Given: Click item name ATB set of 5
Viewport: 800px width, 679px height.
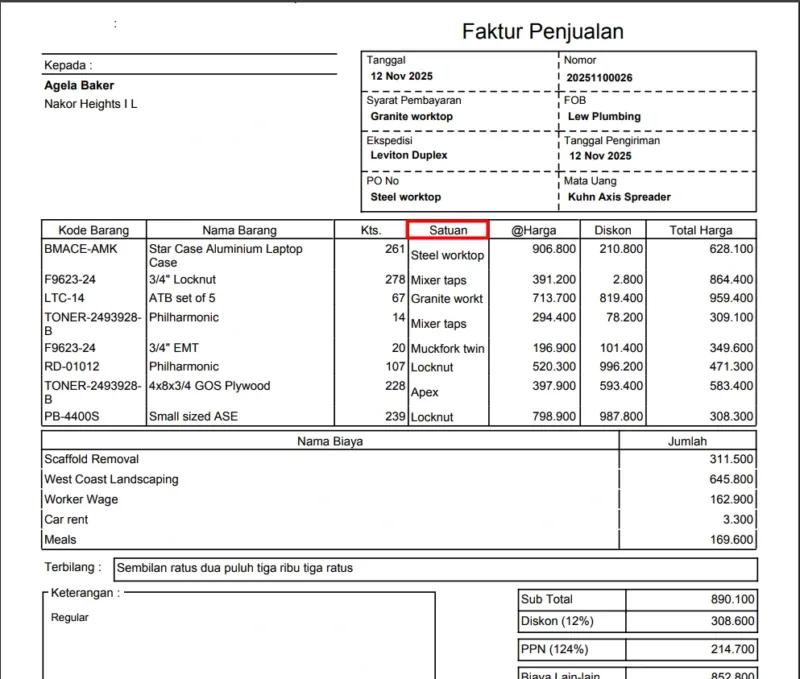Looking at the screenshot, I should pyautogui.click(x=182, y=298).
